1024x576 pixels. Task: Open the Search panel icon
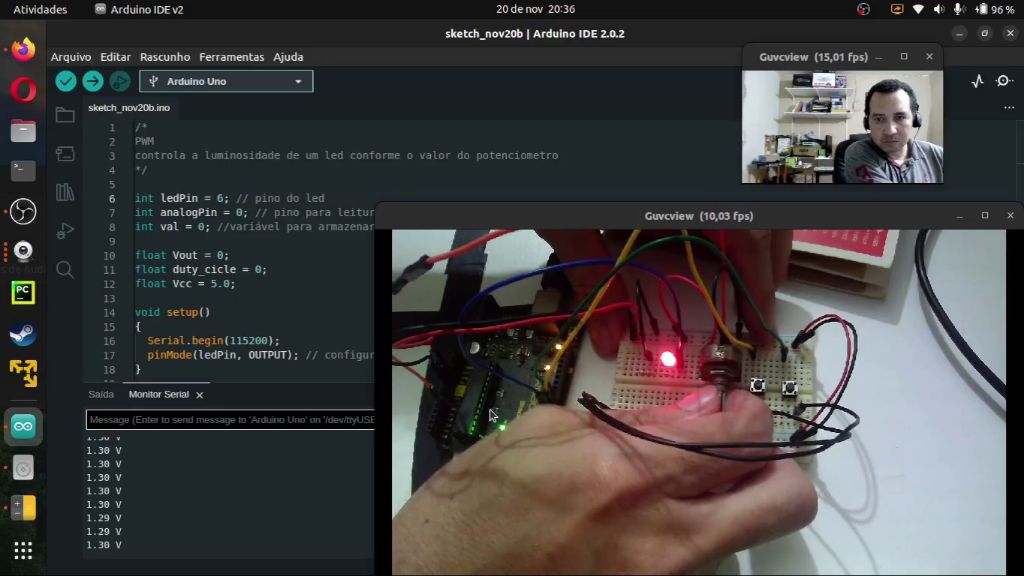coord(64,269)
